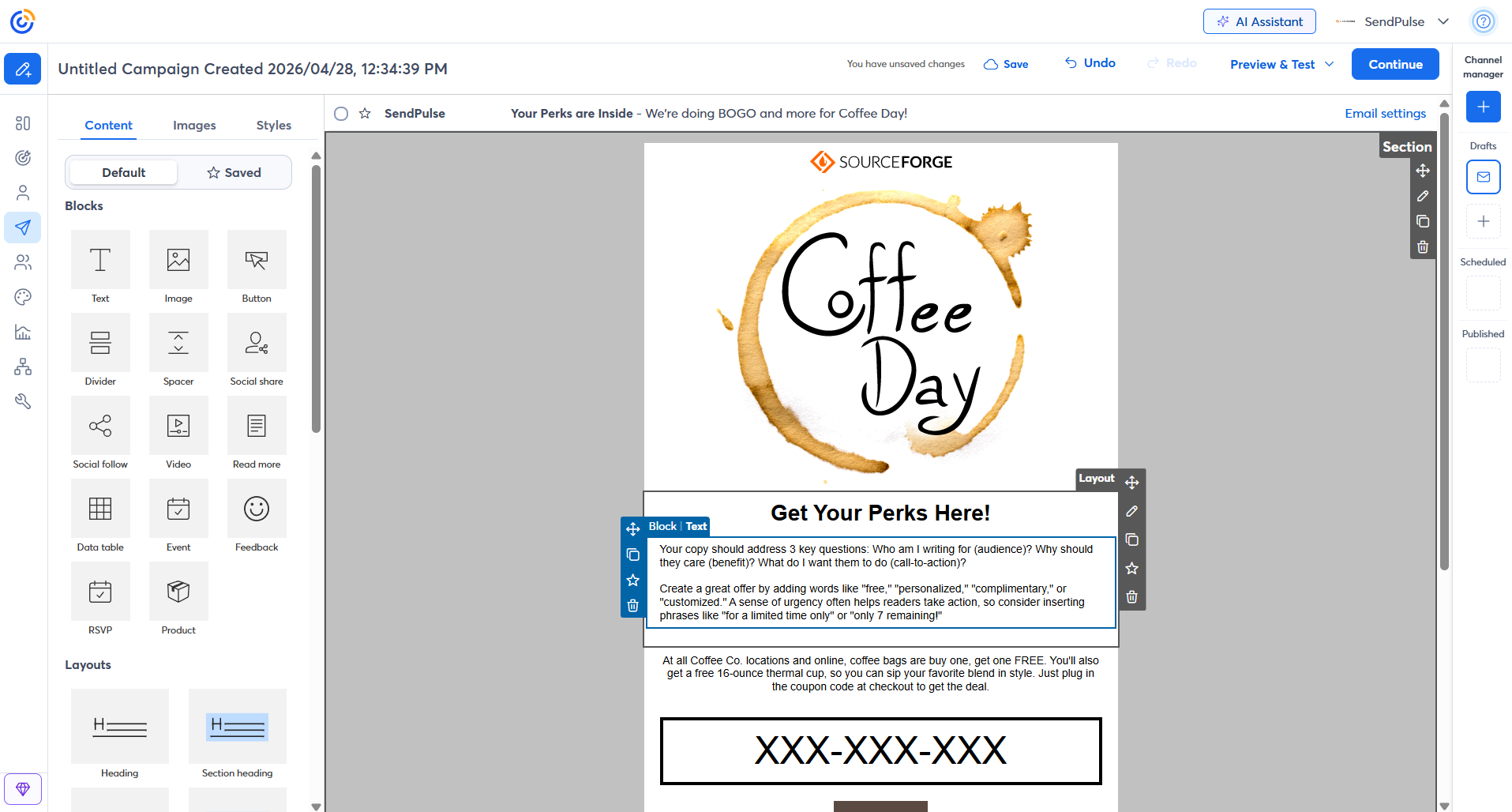This screenshot has width=1512, height=812.
Task: Click the Get Your Perks Here! heading
Action: tap(880, 513)
